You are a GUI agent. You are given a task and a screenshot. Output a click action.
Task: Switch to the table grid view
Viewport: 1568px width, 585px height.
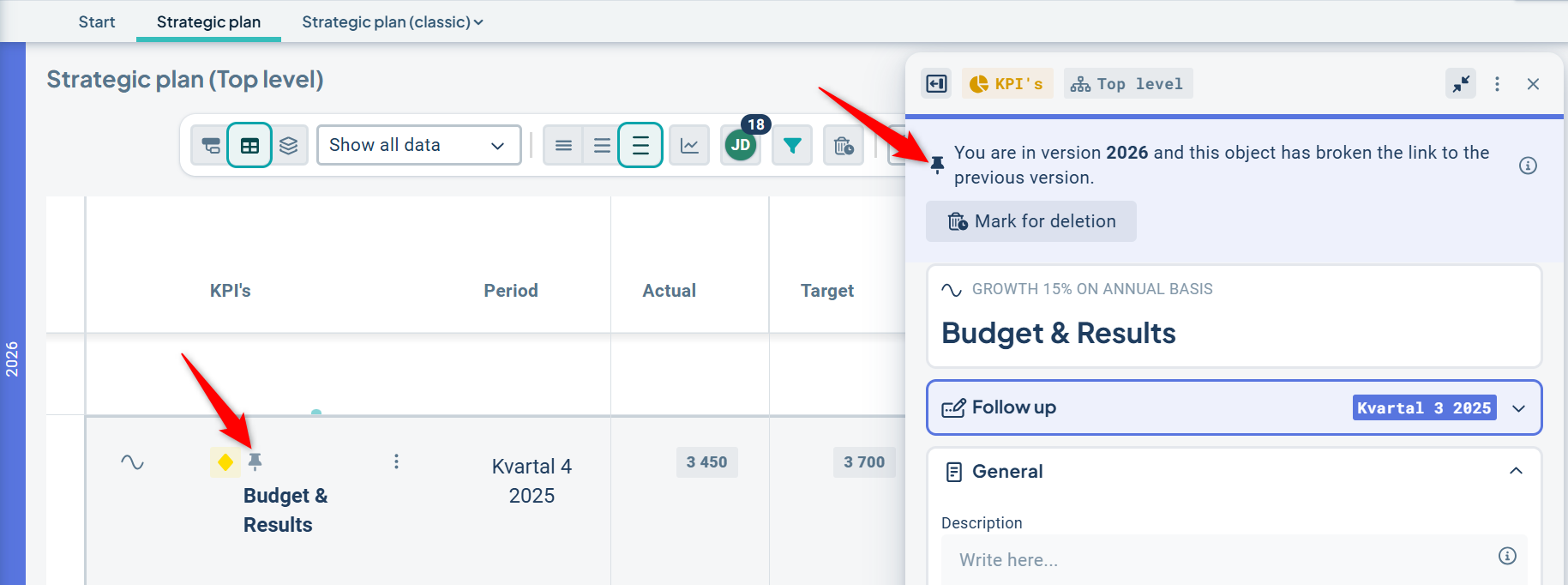[x=249, y=146]
